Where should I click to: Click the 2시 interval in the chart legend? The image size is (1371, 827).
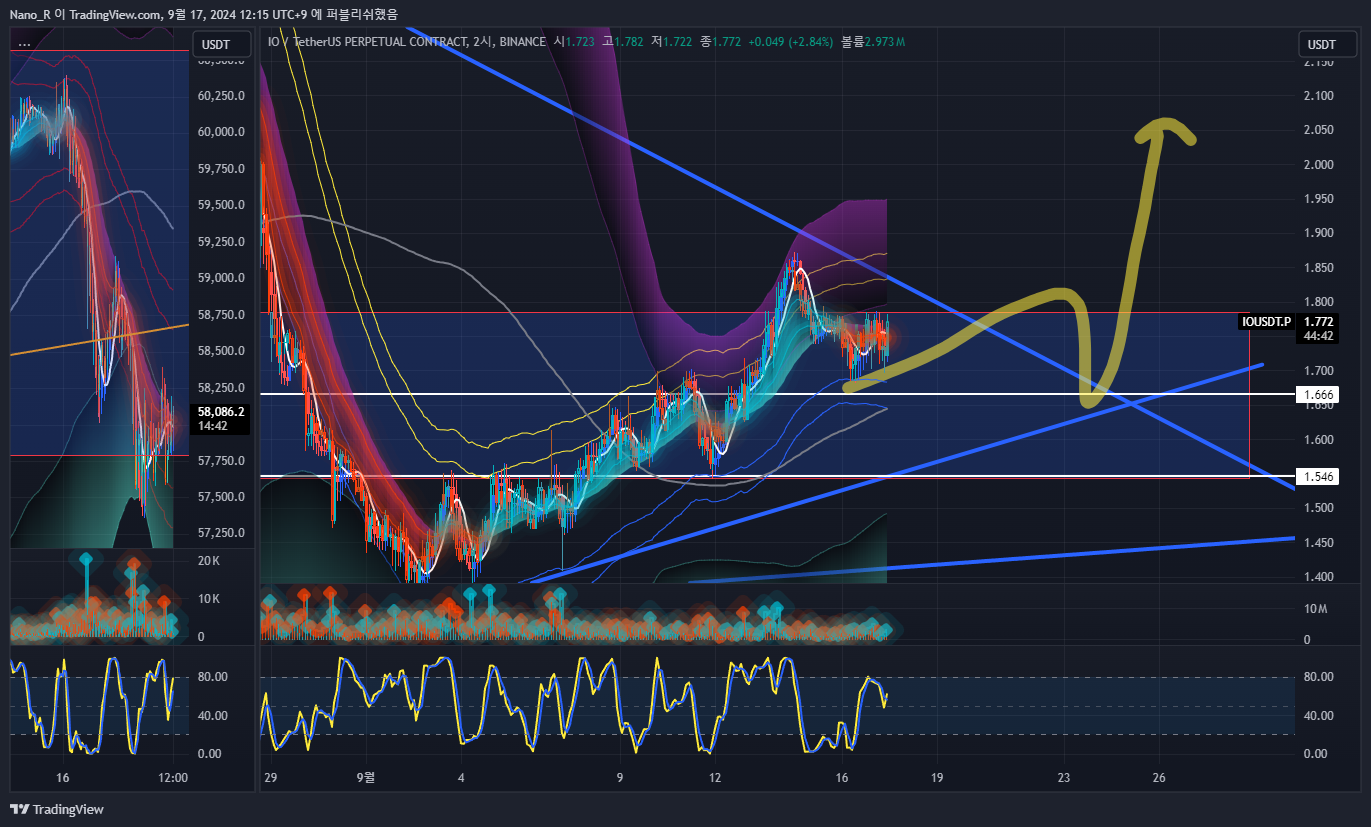pos(480,42)
